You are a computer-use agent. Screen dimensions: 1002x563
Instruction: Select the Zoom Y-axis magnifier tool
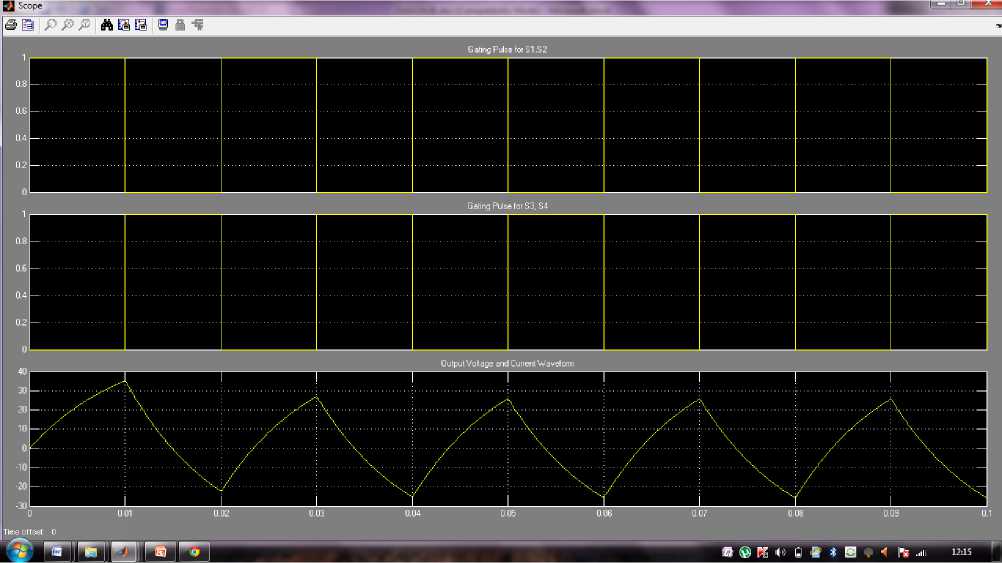(x=84, y=24)
